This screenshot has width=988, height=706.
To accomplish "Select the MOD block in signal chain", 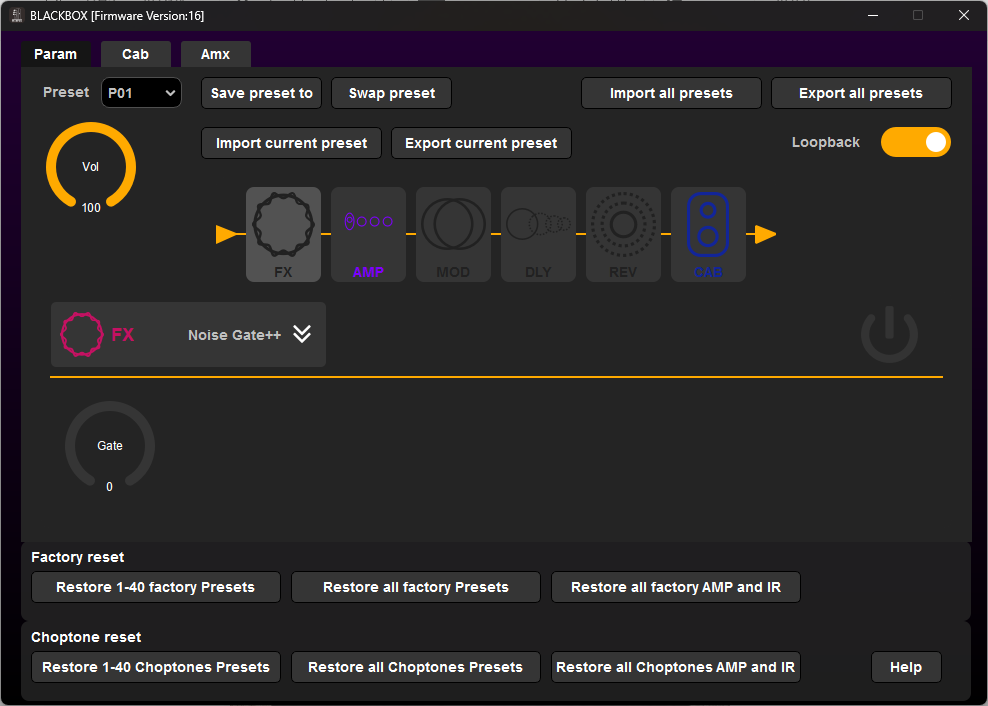I will tap(453, 234).
